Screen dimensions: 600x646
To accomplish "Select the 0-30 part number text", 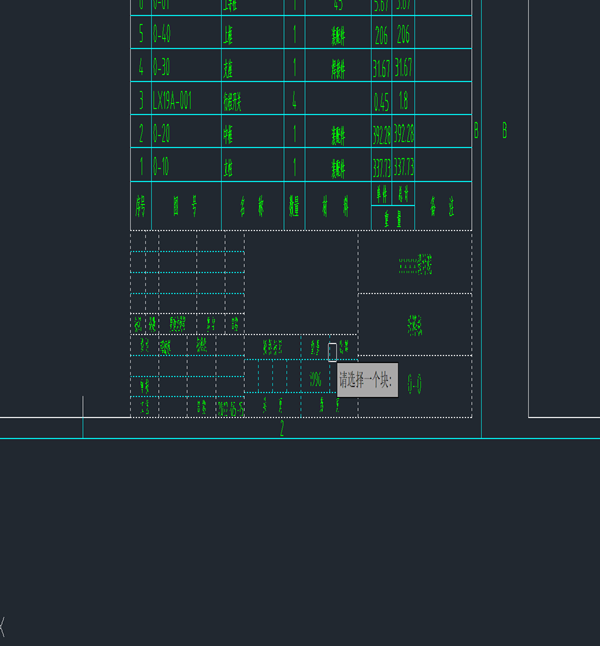I will pos(162,67).
